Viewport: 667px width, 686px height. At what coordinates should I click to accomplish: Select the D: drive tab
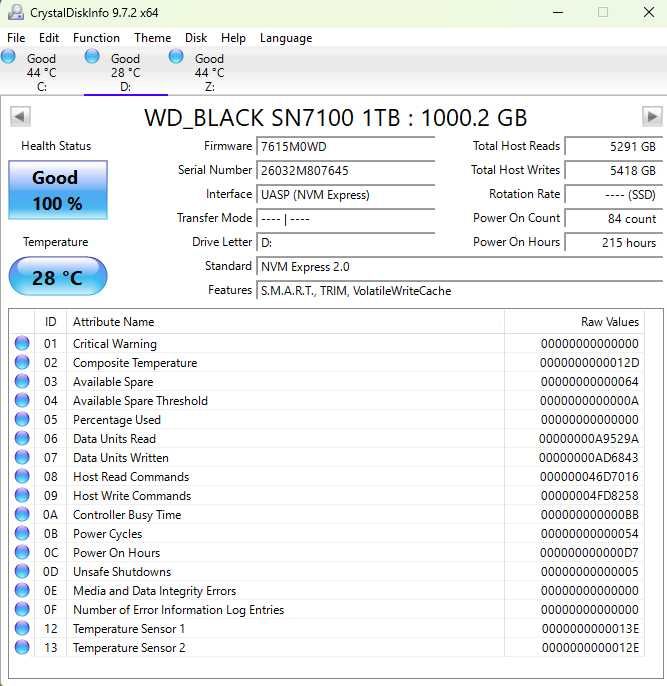click(x=126, y=72)
